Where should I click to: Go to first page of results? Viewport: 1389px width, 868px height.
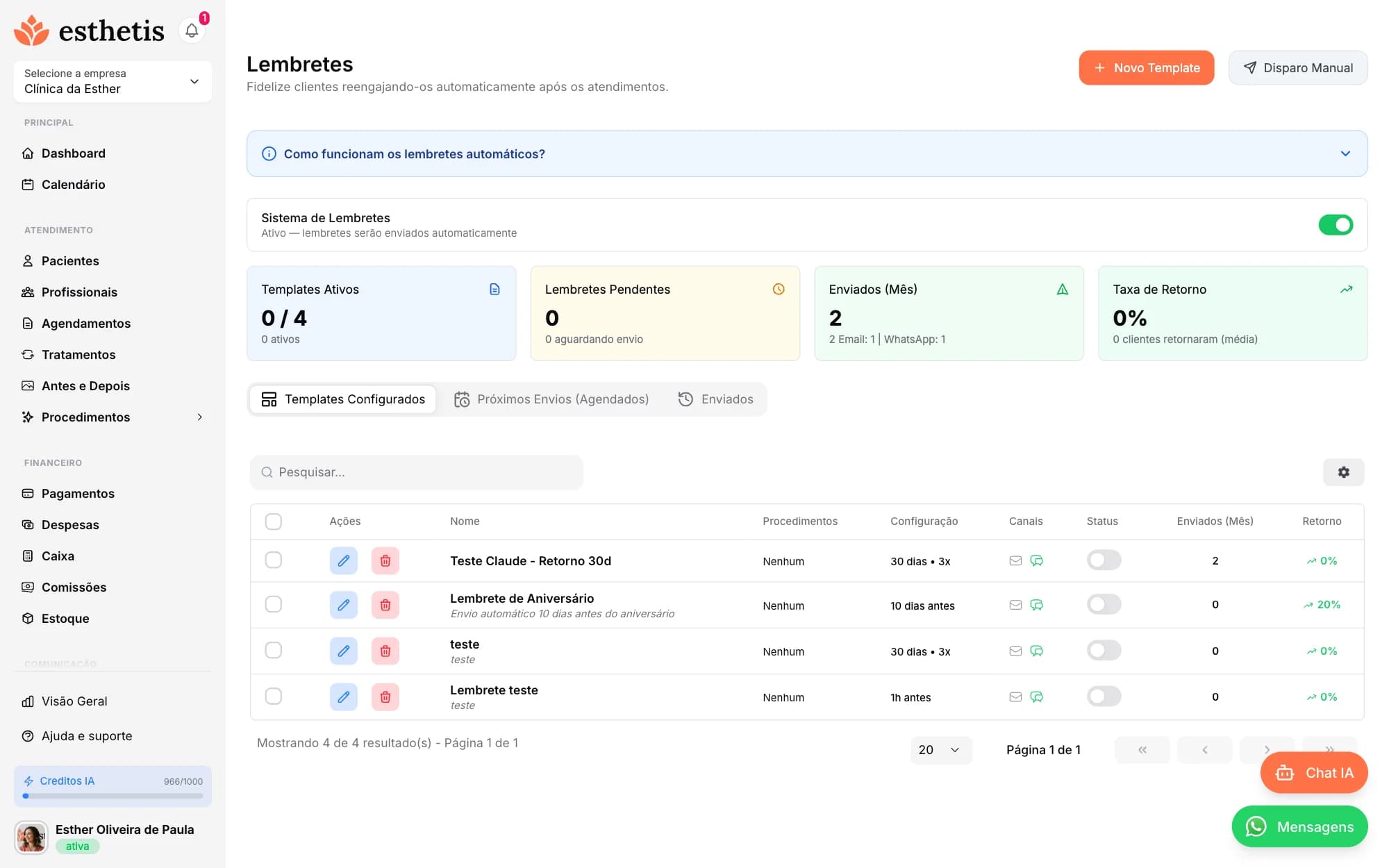[1142, 750]
